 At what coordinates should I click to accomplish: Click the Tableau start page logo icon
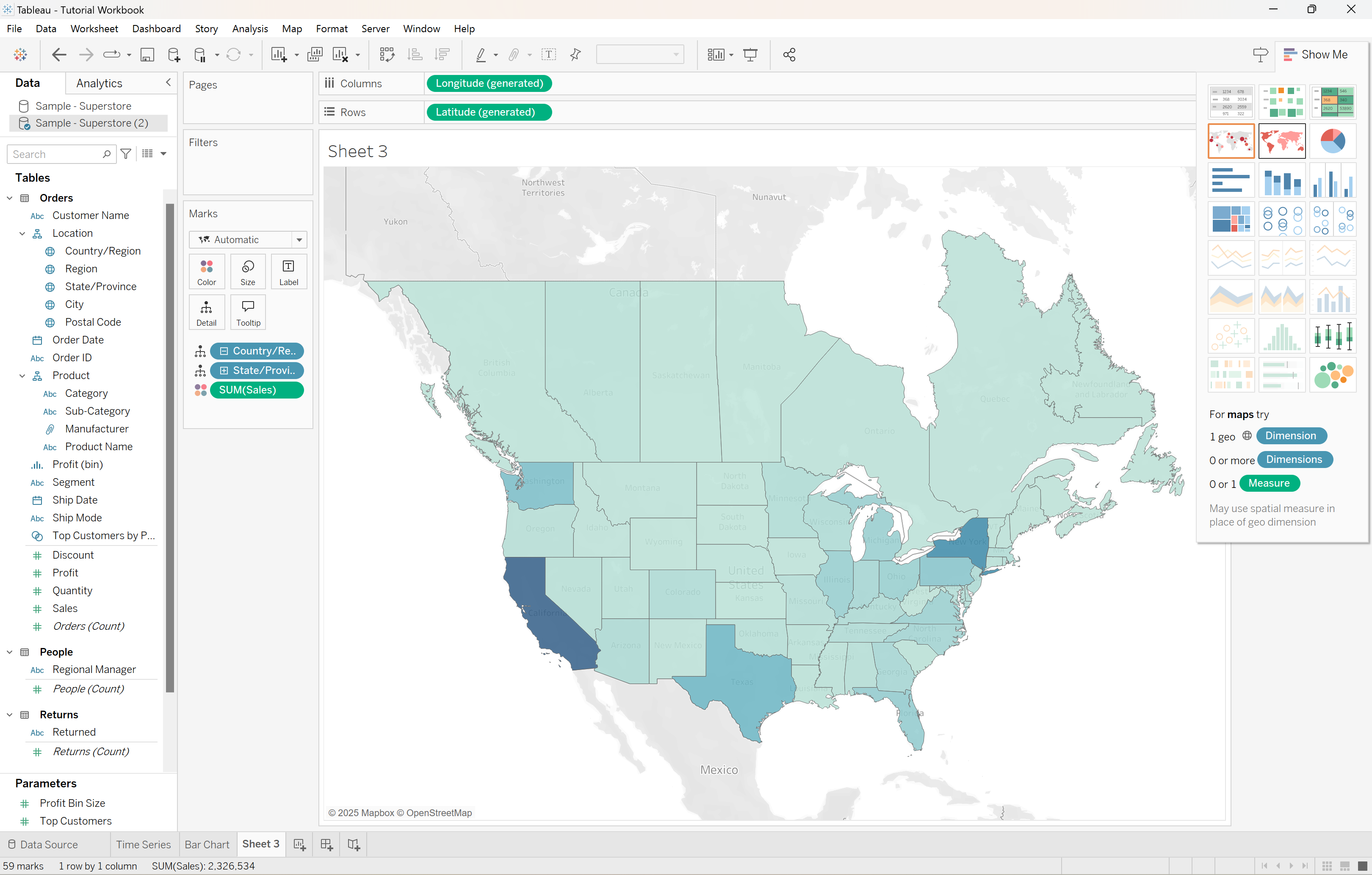coord(20,55)
